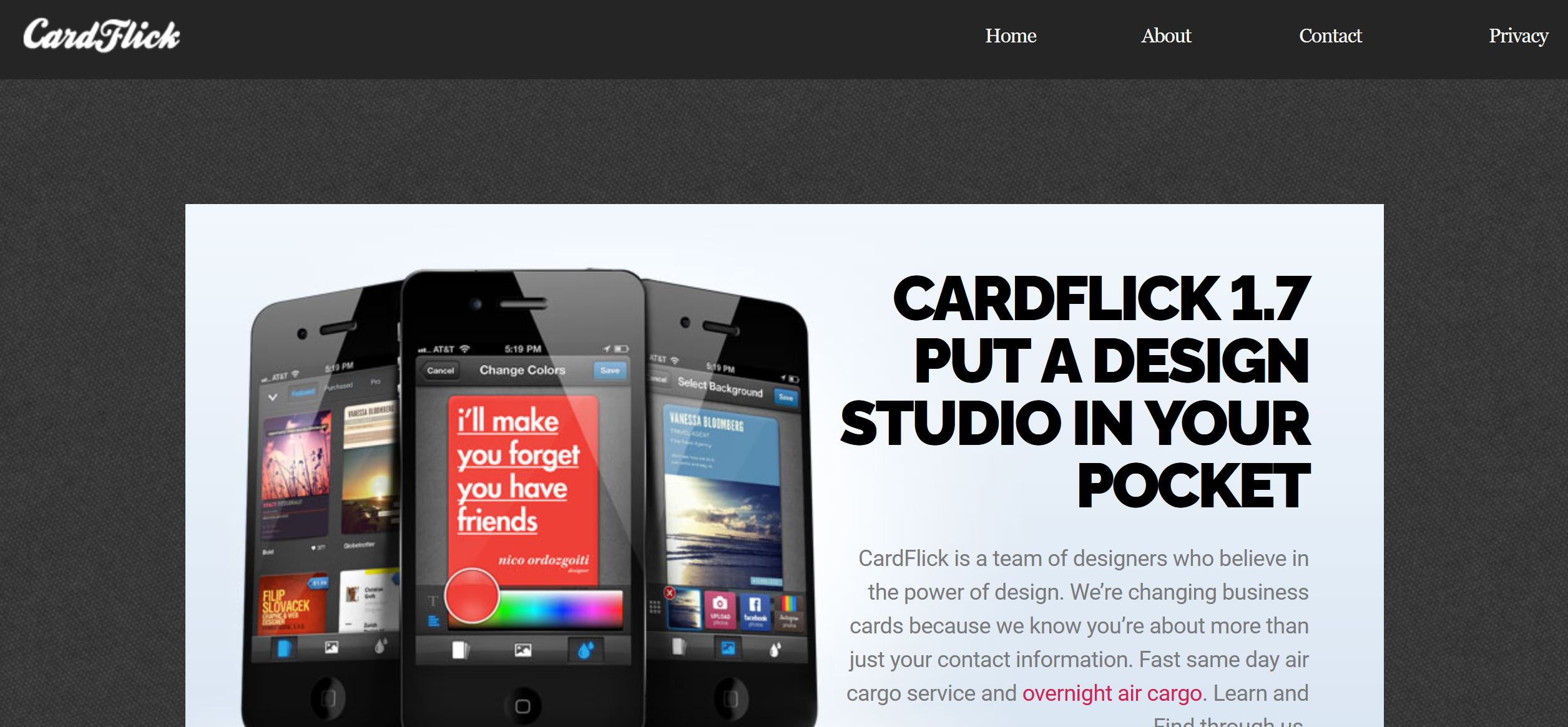Follow the overnight air cargo link
The image size is (1568, 727).
click(x=1112, y=693)
